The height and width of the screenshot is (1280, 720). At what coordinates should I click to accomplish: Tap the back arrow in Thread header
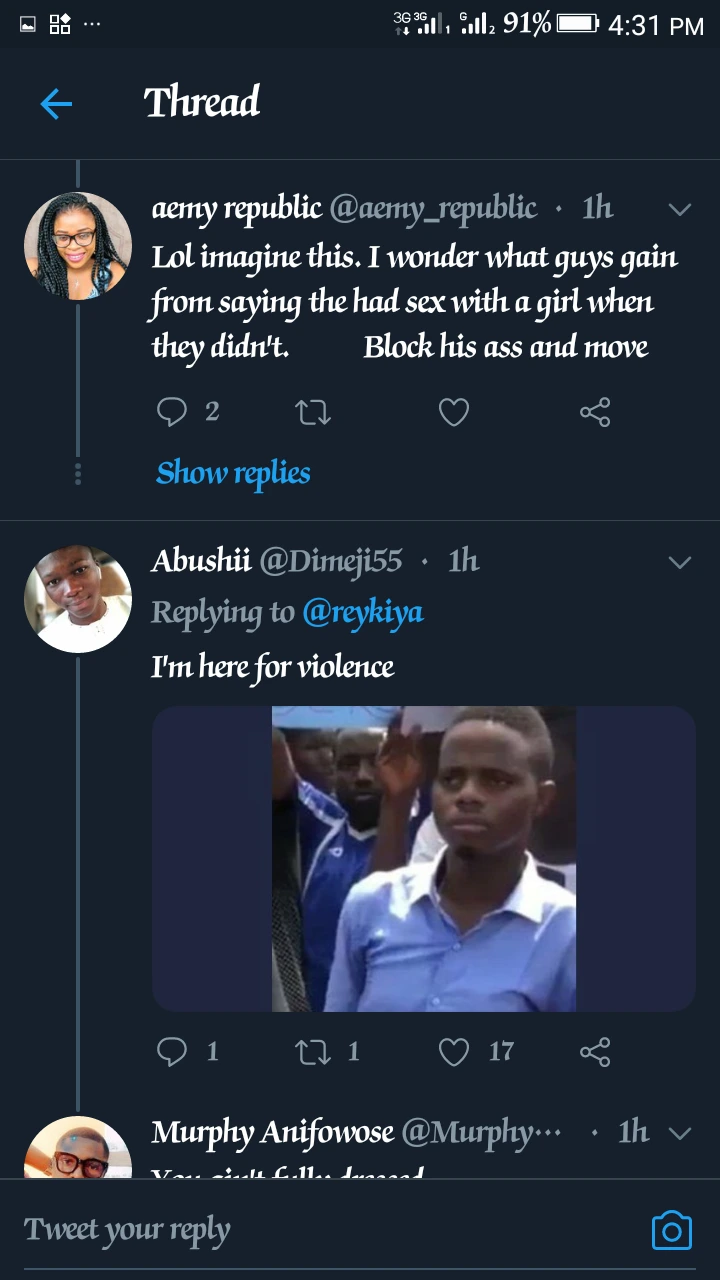coord(56,103)
